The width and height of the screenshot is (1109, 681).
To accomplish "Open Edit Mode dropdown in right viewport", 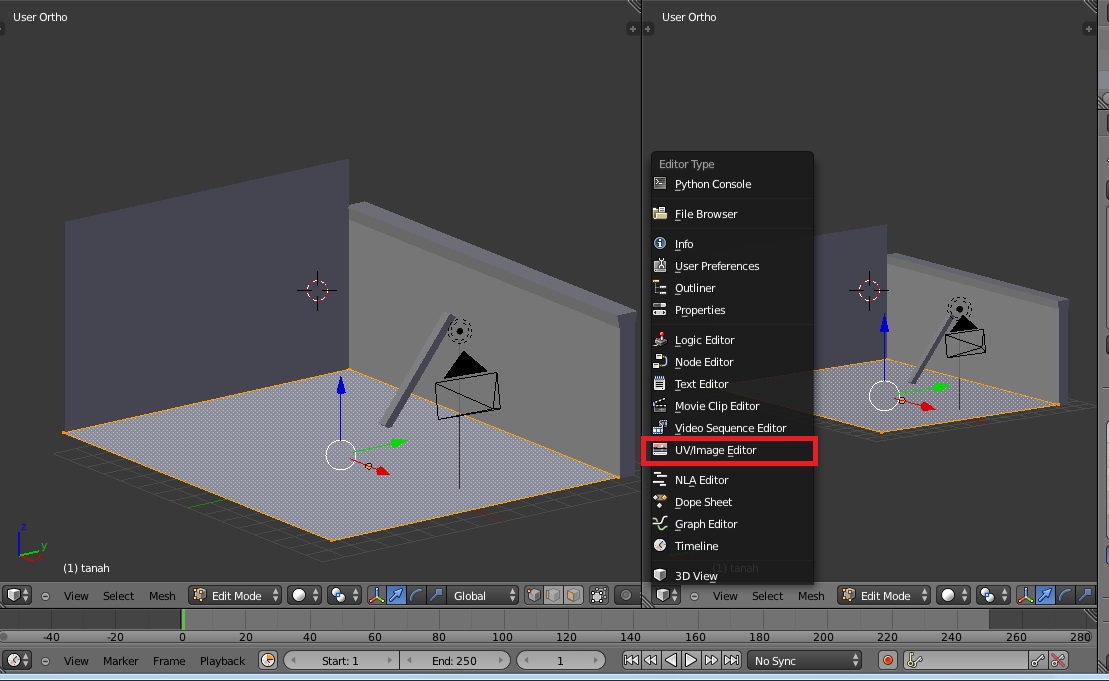I will [x=884, y=595].
